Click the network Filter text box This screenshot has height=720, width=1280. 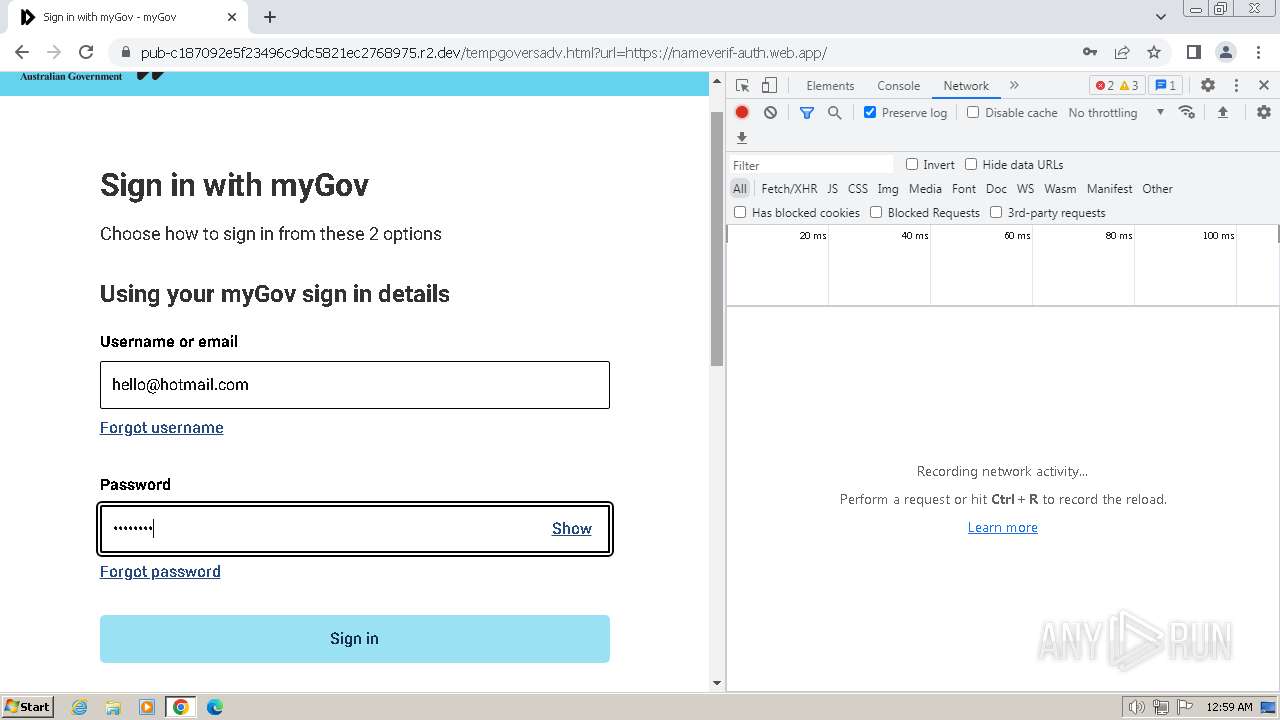coord(812,165)
